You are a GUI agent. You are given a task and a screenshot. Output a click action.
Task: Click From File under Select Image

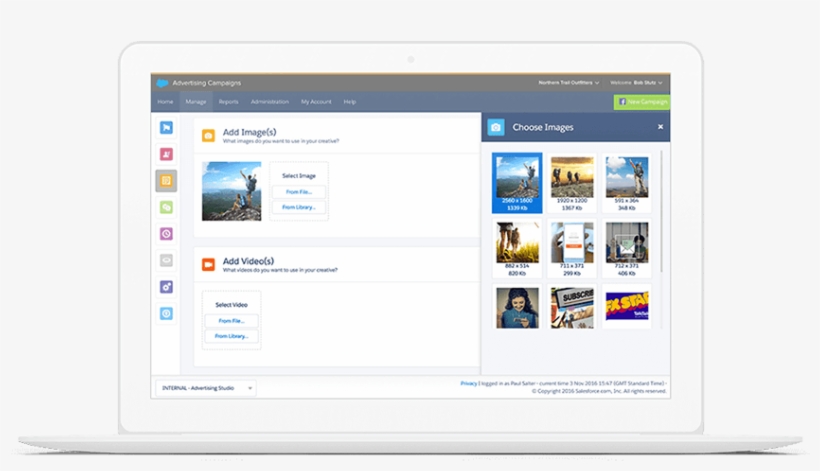299,192
